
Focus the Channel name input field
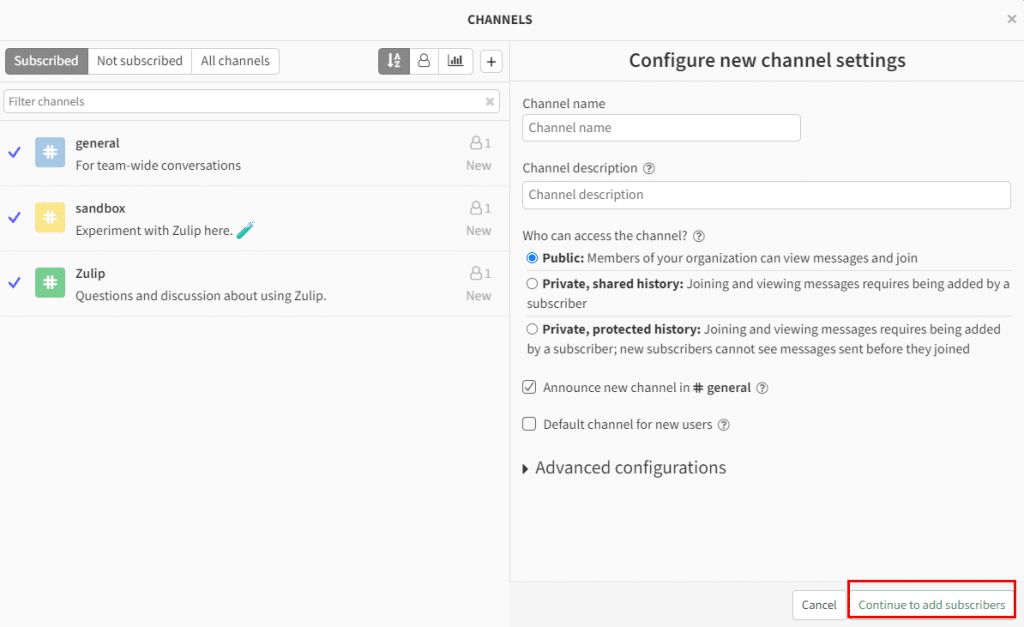coord(661,128)
